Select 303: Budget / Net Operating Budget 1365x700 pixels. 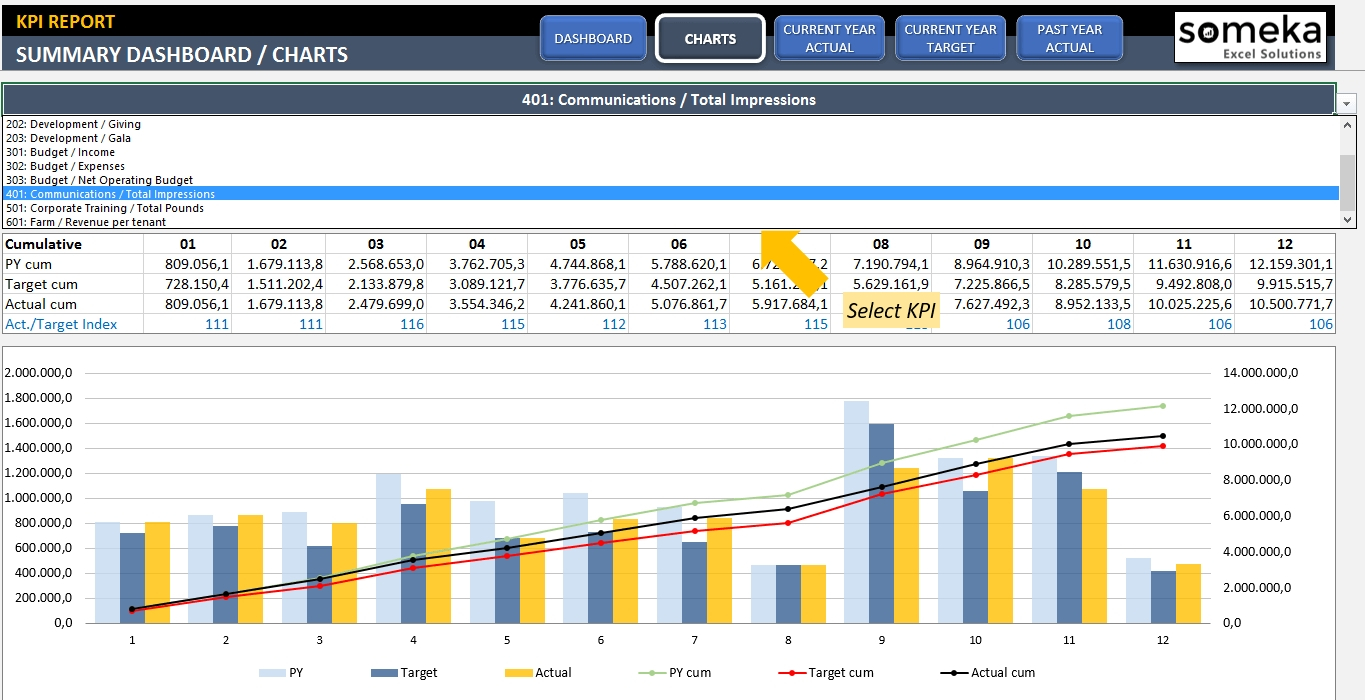click(x=99, y=180)
